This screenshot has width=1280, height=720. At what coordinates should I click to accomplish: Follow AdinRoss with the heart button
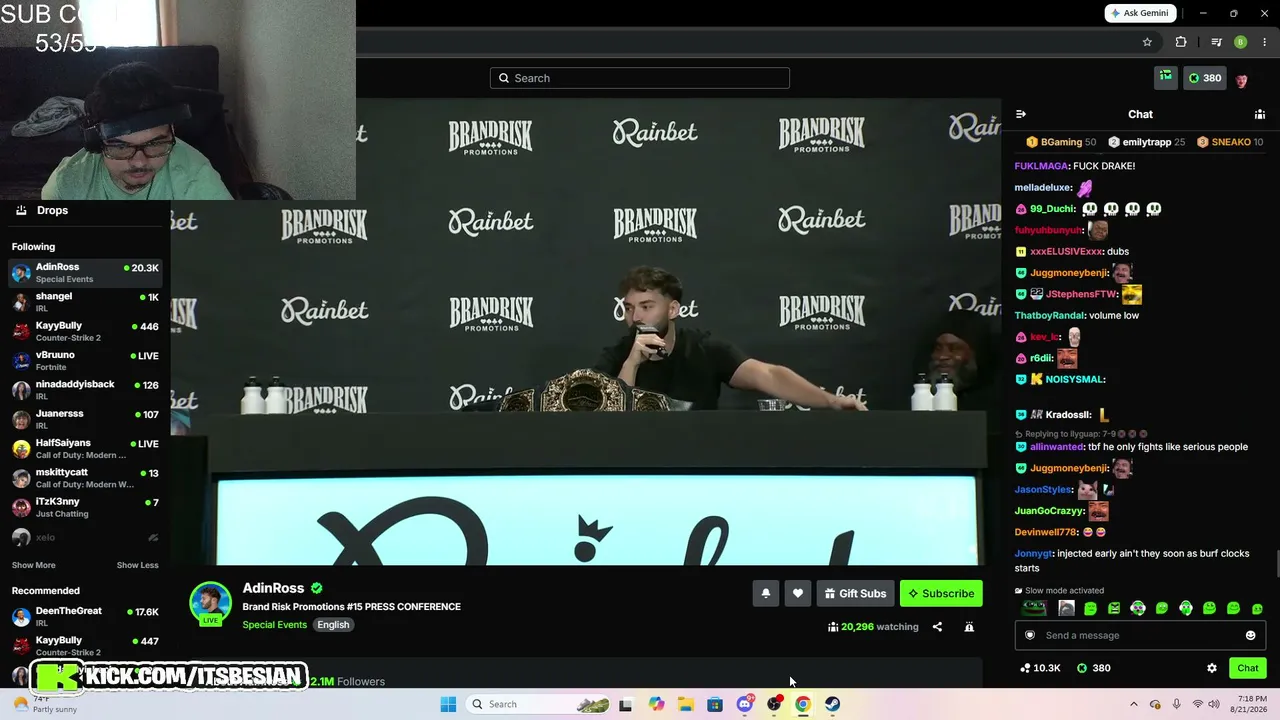point(797,593)
